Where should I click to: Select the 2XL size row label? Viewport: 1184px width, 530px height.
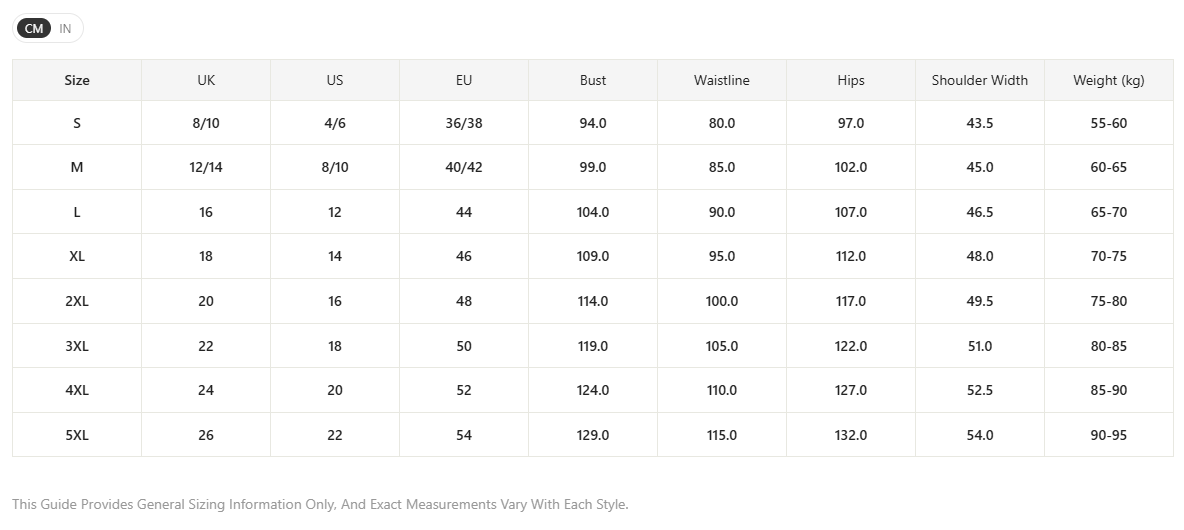click(x=77, y=301)
